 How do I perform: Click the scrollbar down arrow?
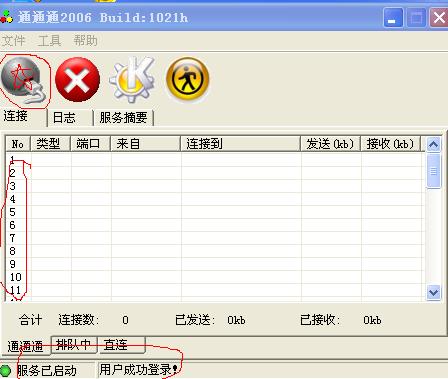(x=433, y=293)
